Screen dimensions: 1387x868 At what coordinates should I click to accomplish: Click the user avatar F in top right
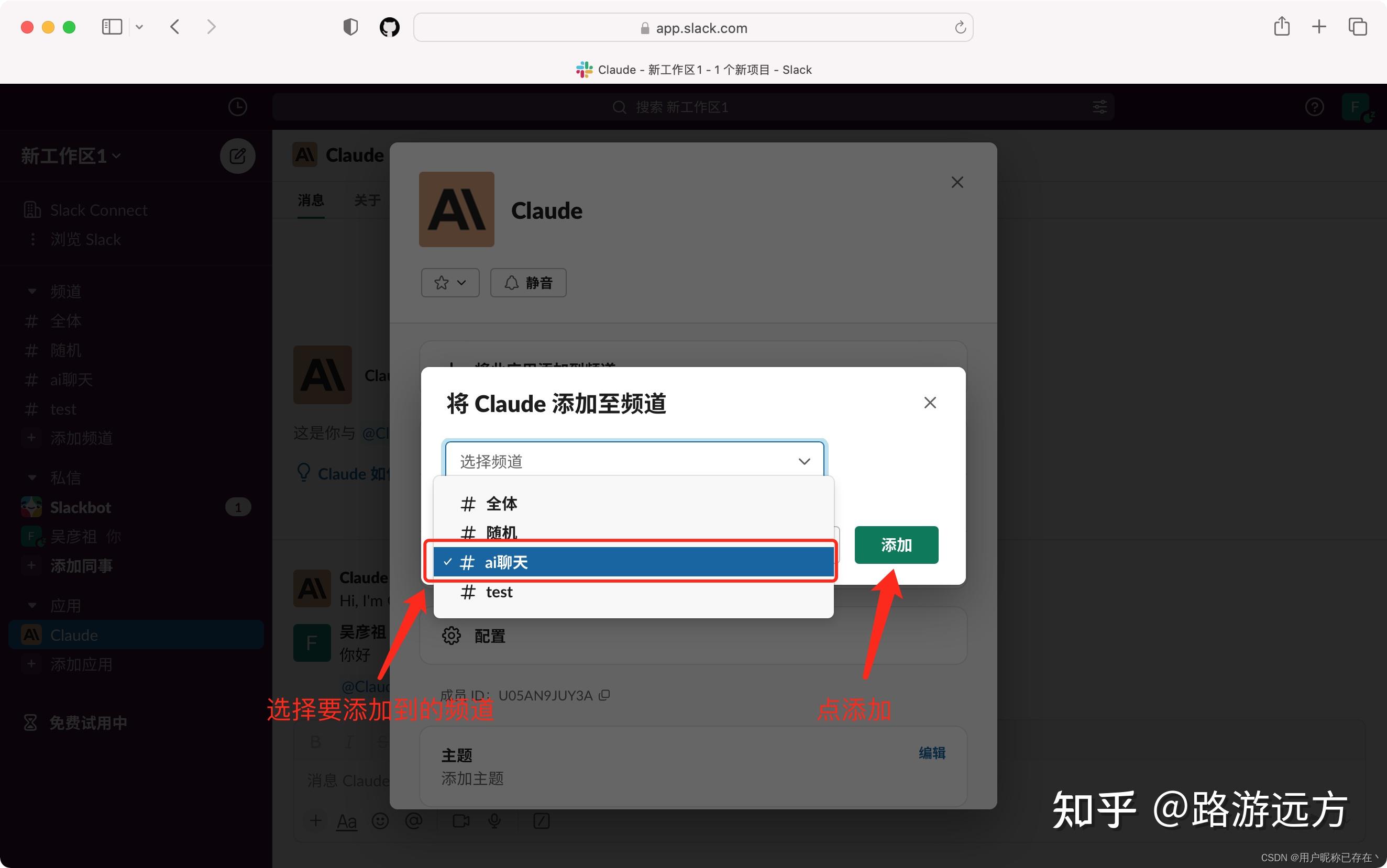tap(1356, 107)
